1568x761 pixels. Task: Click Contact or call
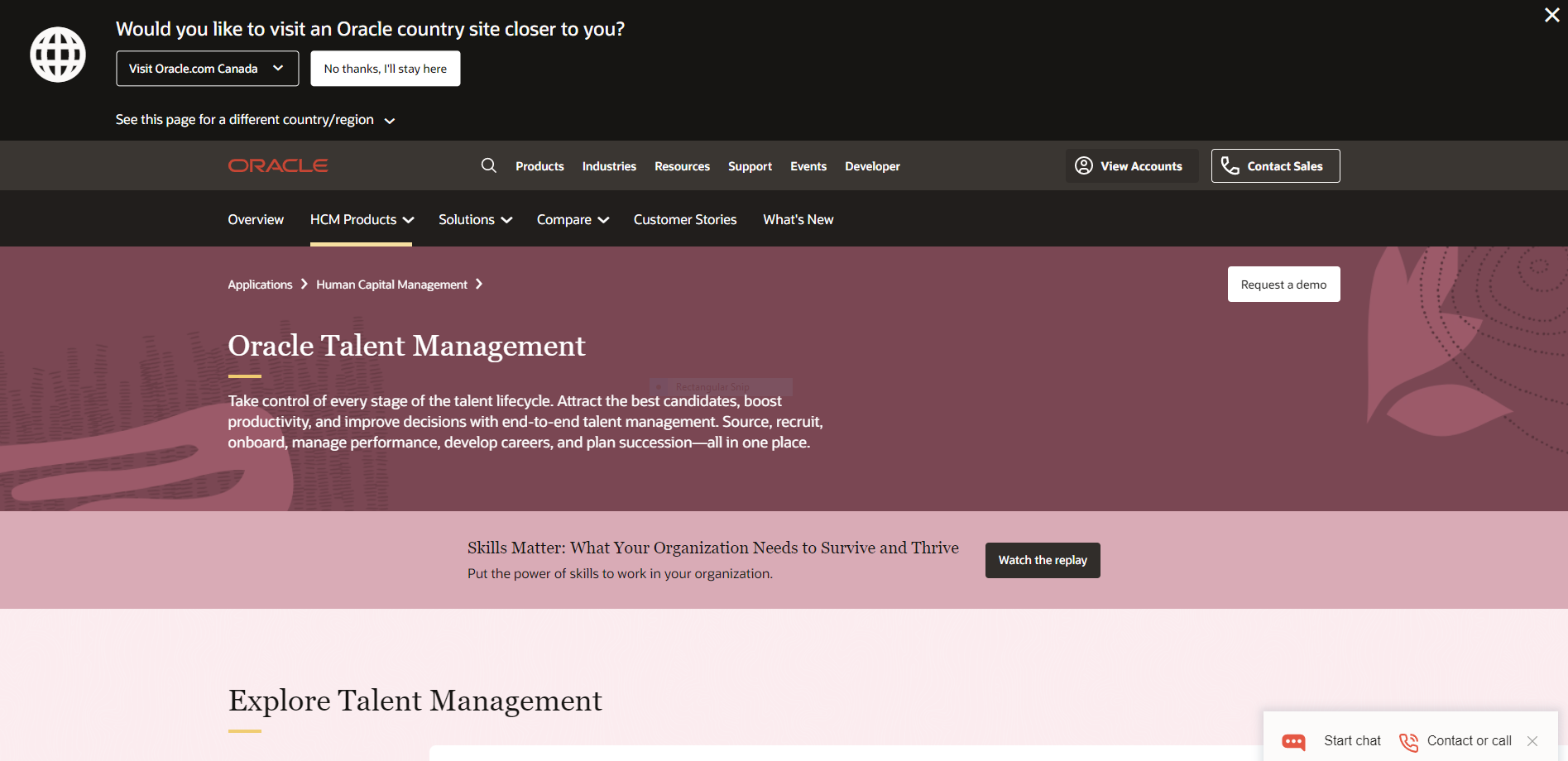(1469, 741)
